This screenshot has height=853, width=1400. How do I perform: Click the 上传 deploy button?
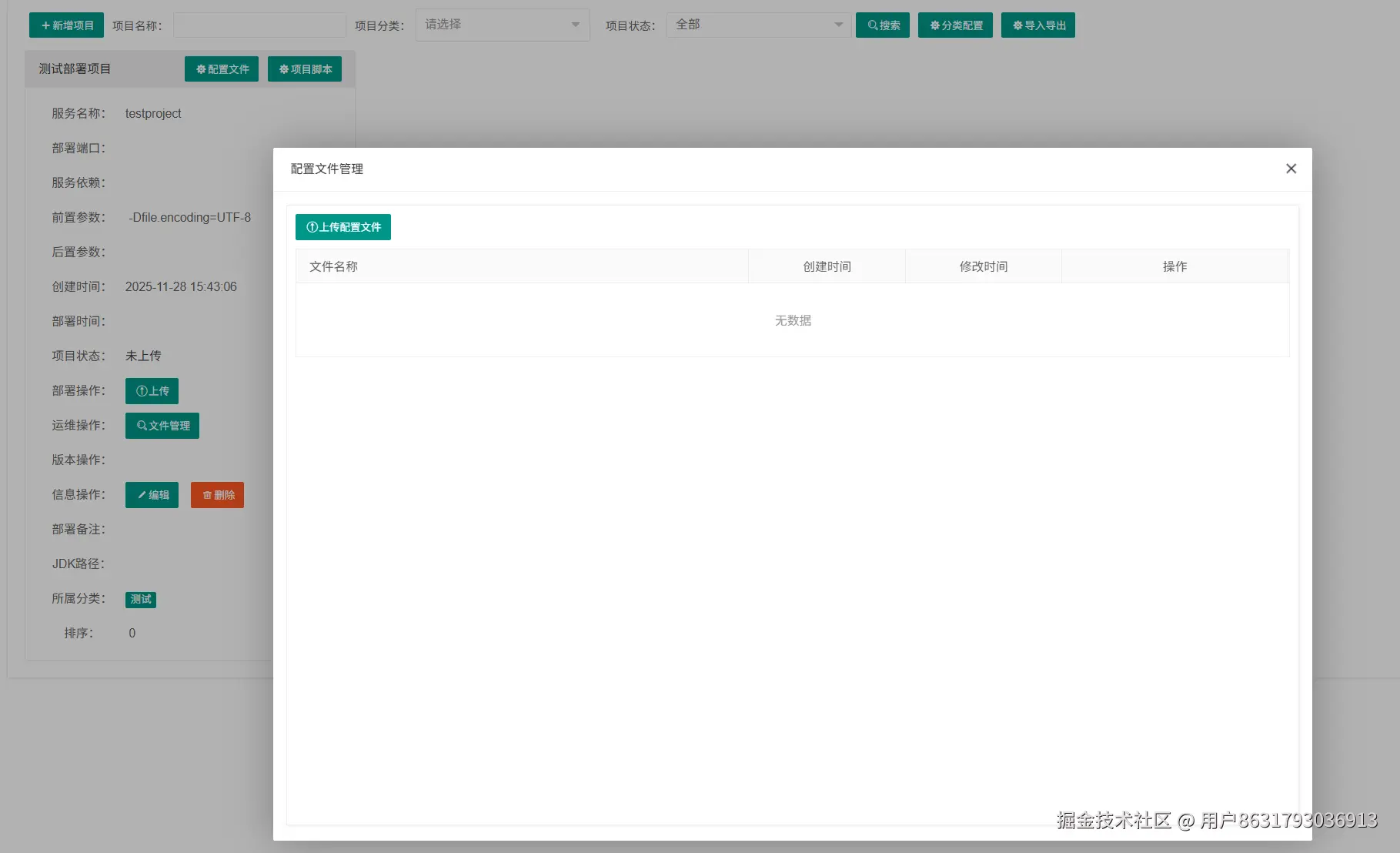[x=152, y=391]
